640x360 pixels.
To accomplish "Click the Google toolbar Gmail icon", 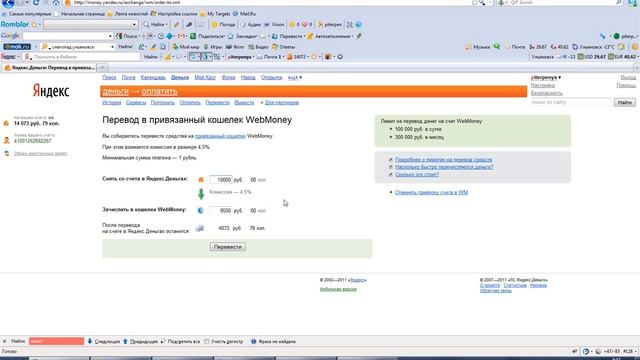I will pyautogui.click(x=181, y=36).
